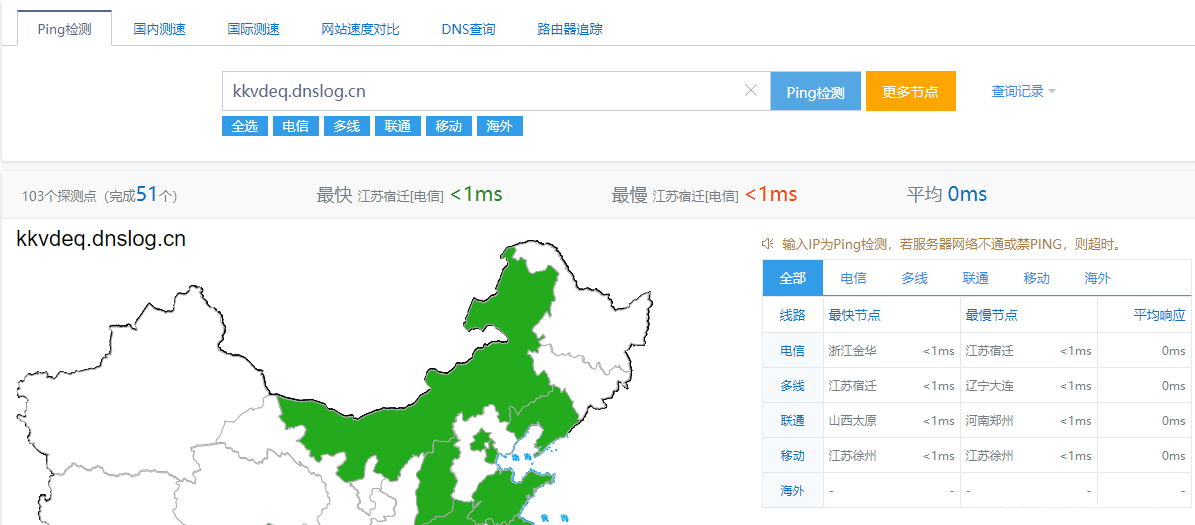Toggle the 联通 filter under search box
Image resolution: width=1195 pixels, height=525 pixels.
pyautogui.click(x=398, y=126)
